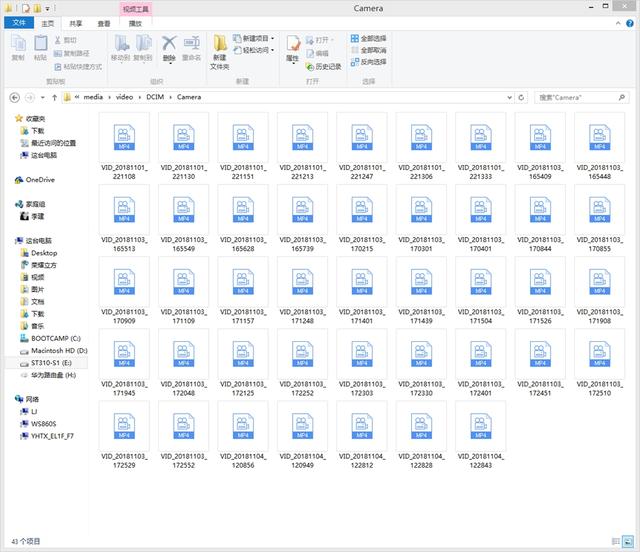Open Favorites (收藏夹) star in sidebar

tap(30, 119)
